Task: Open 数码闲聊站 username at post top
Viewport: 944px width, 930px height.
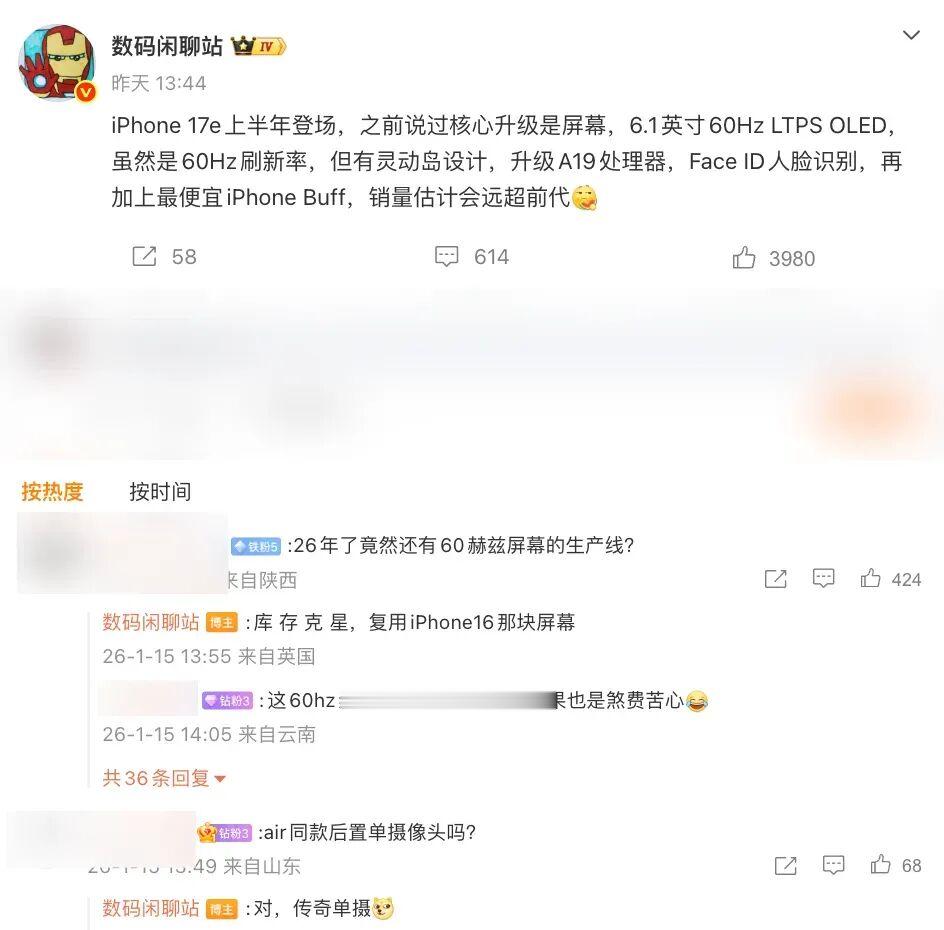Action: click(x=167, y=46)
